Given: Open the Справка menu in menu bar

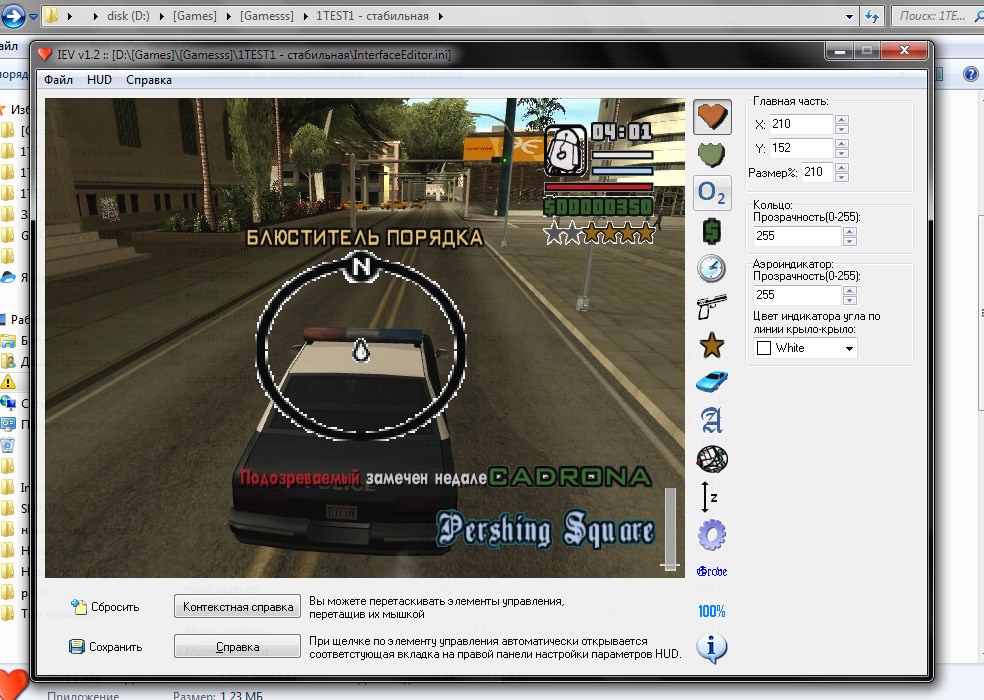Looking at the screenshot, I should click(149, 80).
